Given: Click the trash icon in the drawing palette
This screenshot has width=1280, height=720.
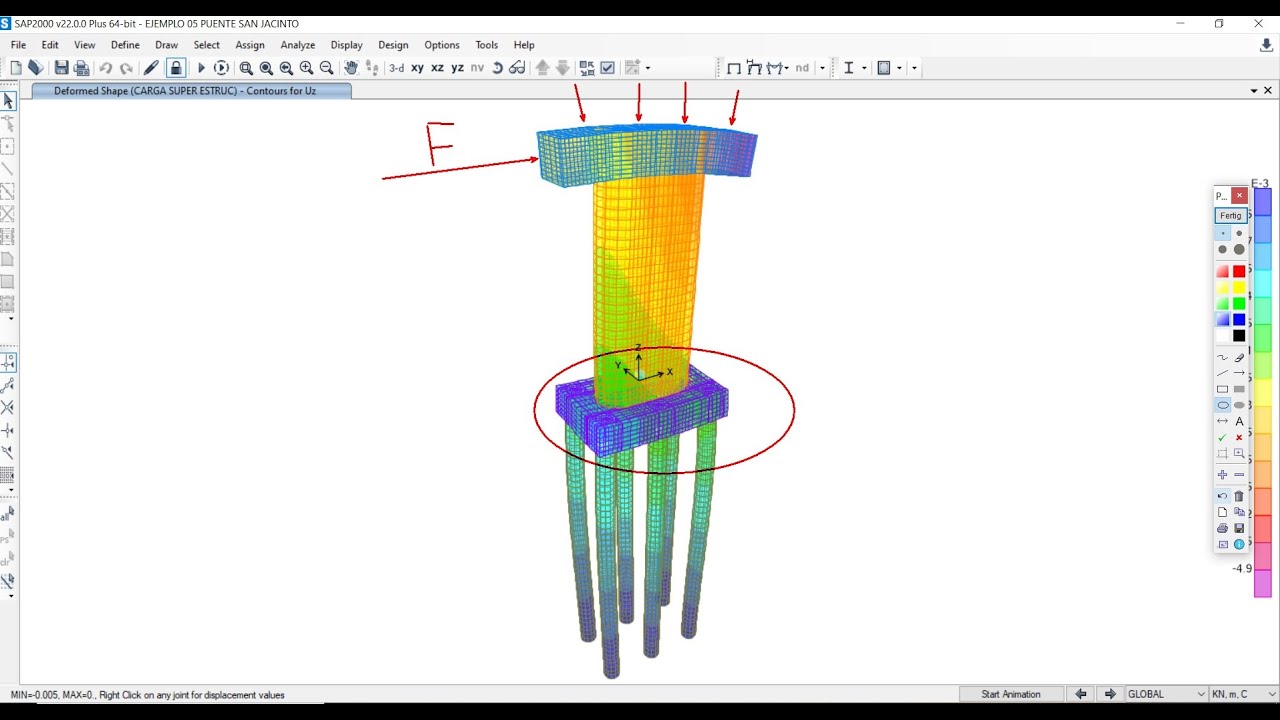Looking at the screenshot, I should [1239, 496].
